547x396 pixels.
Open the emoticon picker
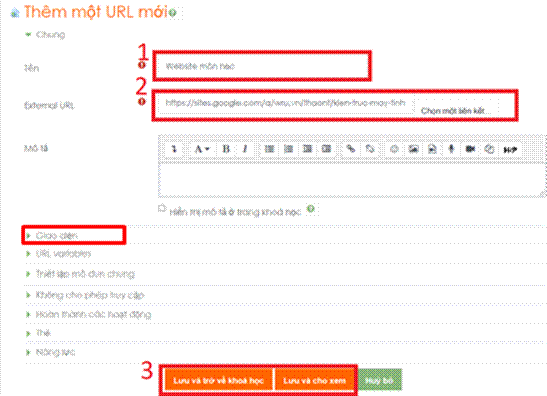point(394,149)
